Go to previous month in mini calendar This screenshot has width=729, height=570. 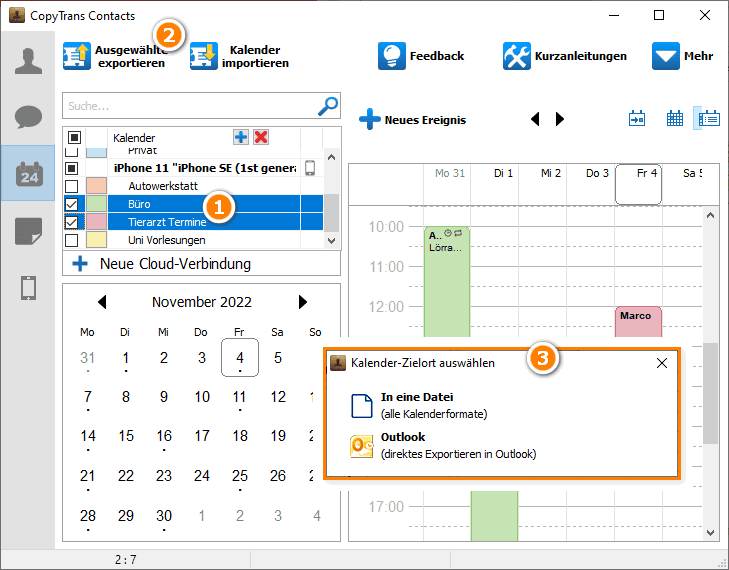pyautogui.click(x=102, y=302)
